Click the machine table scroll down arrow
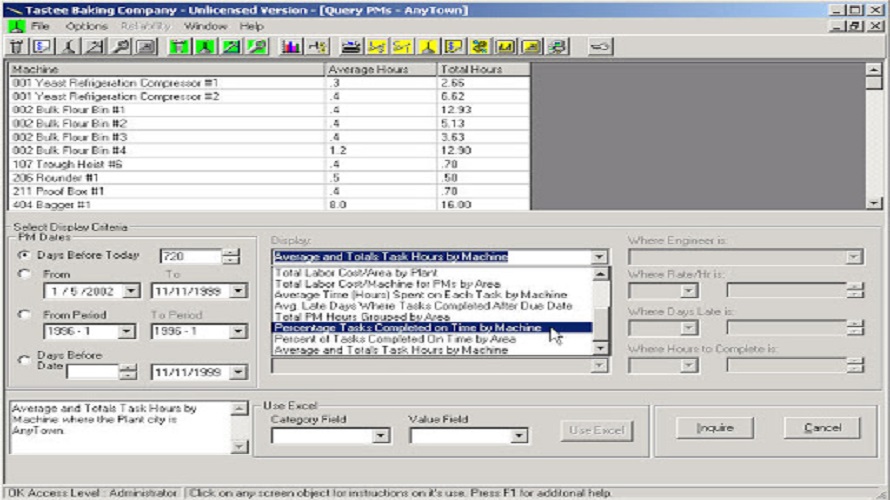Image resolution: width=890 pixels, height=500 pixels. tap(874, 203)
